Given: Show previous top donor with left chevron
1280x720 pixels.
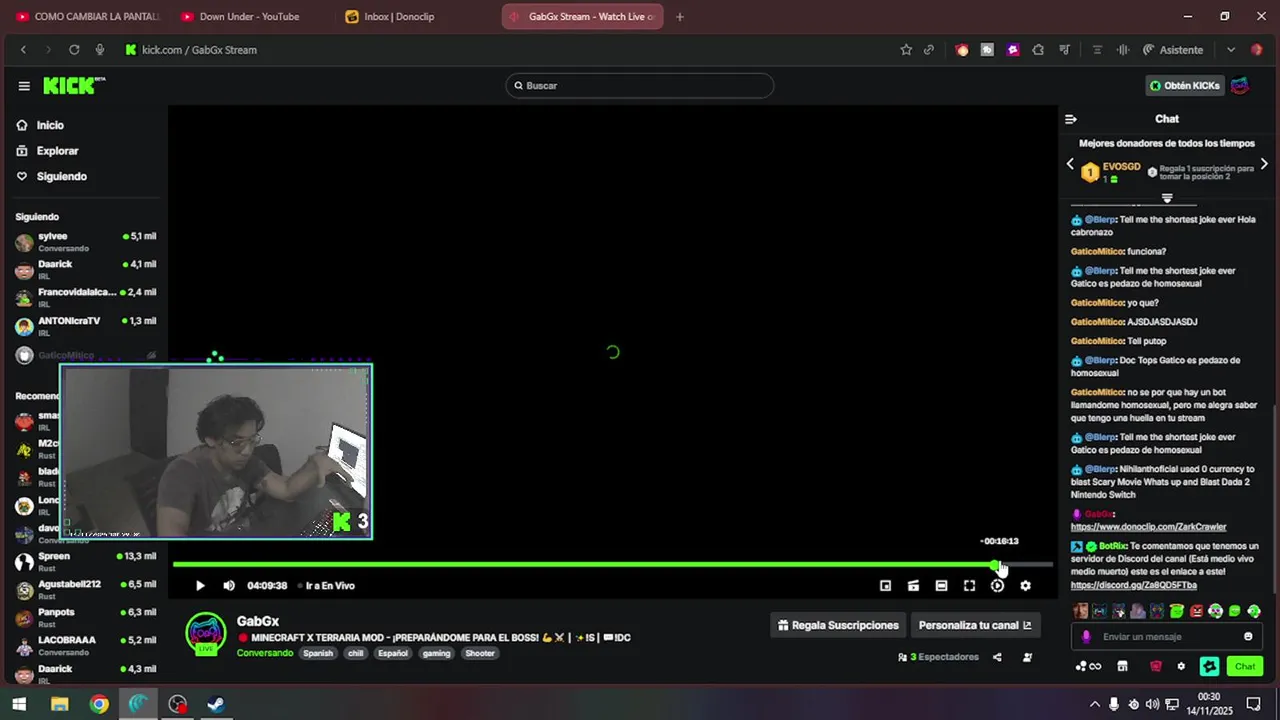Looking at the screenshot, I should pos(1070,164).
